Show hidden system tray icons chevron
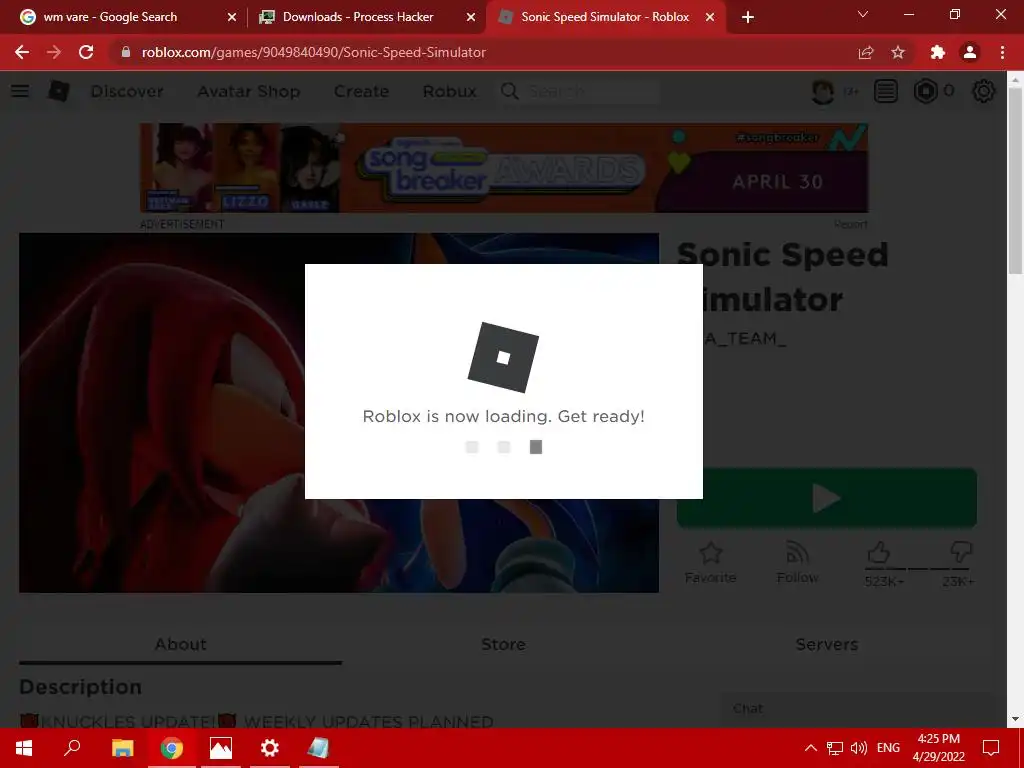1024x768 pixels. point(810,748)
